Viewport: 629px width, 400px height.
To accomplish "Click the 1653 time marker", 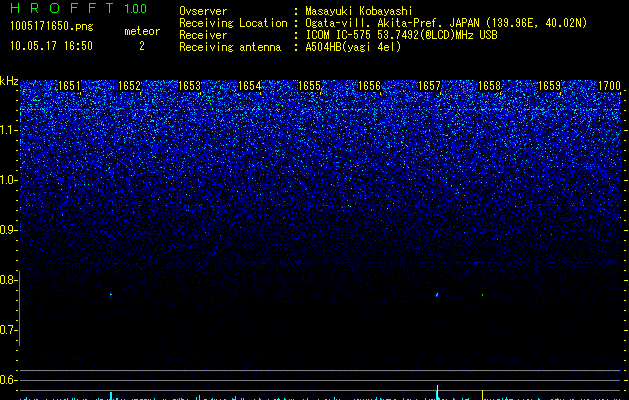I will [x=189, y=86].
